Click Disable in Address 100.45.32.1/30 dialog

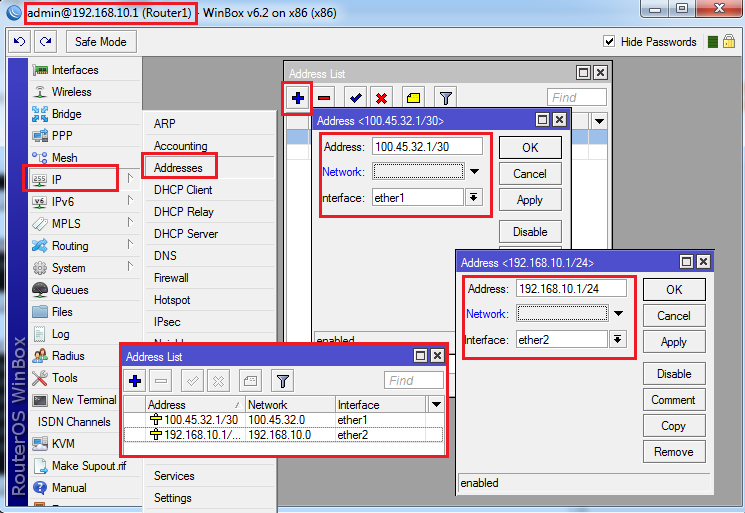click(530, 232)
